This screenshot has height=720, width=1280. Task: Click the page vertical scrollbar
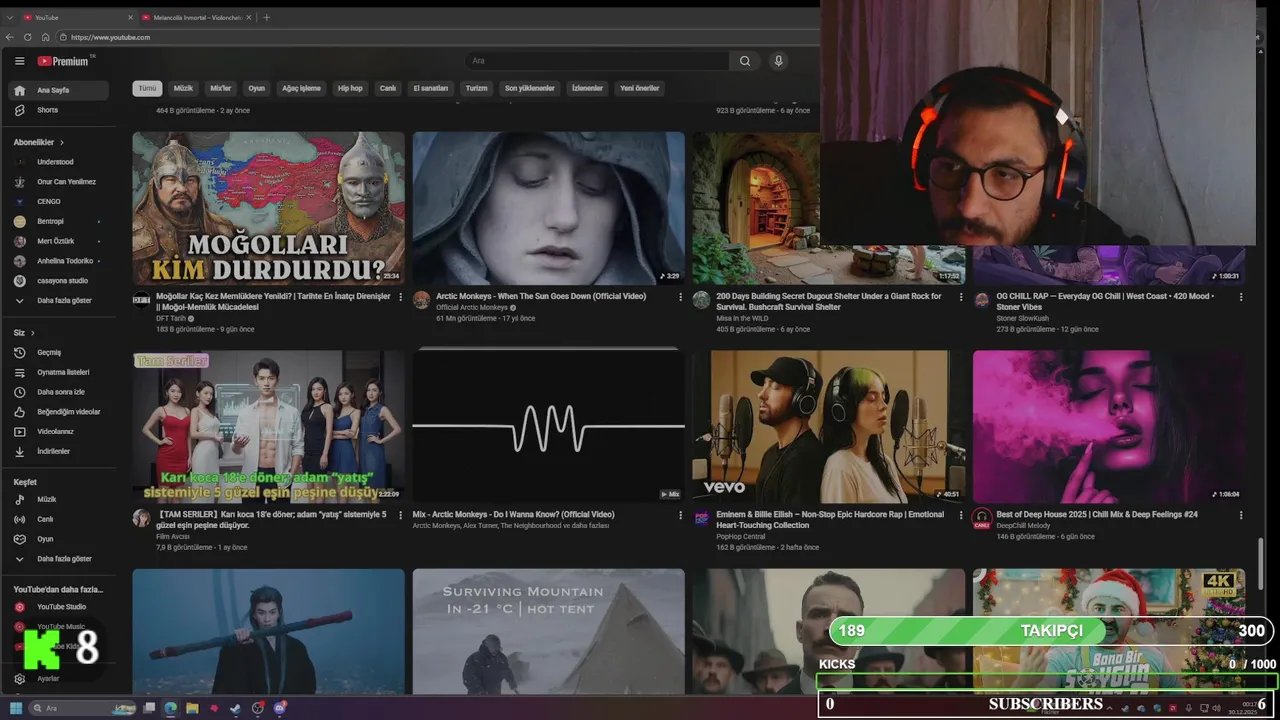tap(1260, 562)
